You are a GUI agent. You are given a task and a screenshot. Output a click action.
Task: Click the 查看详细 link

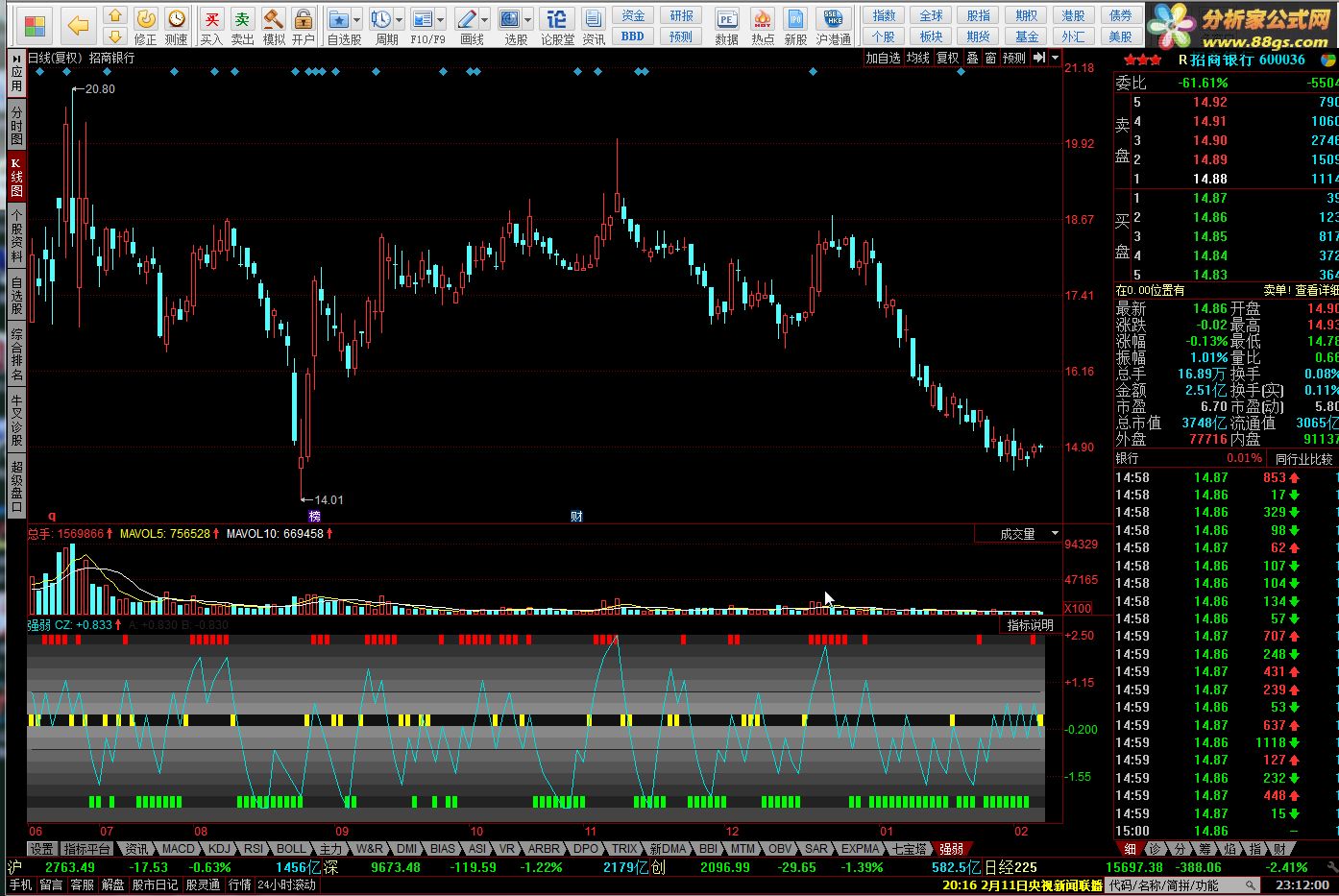coord(1316,290)
